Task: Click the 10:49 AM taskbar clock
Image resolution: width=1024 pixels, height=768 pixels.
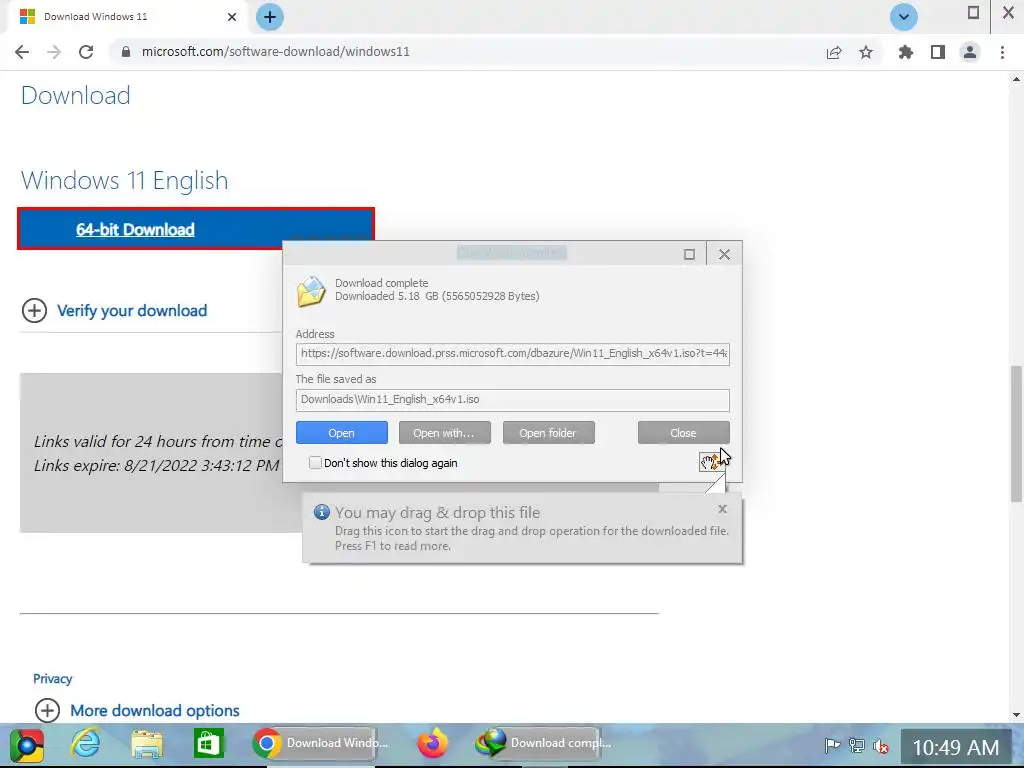Action: (x=955, y=747)
